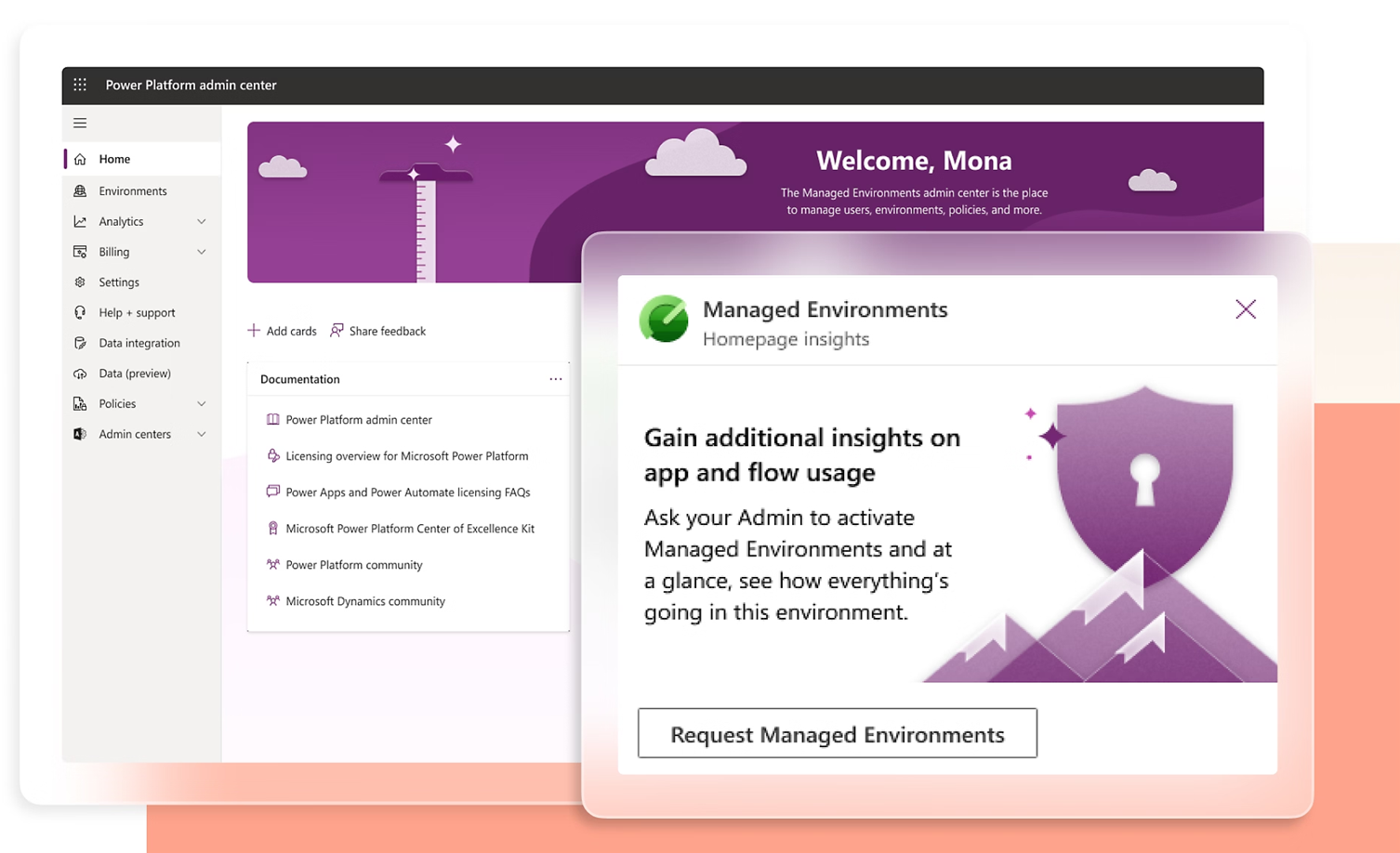Expand the Analytics menu chevron
Image resolution: width=1400 pixels, height=853 pixels.
click(201, 221)
